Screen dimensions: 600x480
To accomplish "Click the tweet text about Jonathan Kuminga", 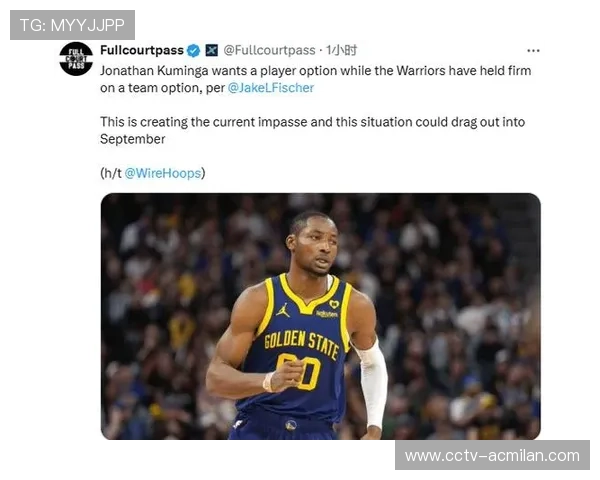I will pos(316,79).
